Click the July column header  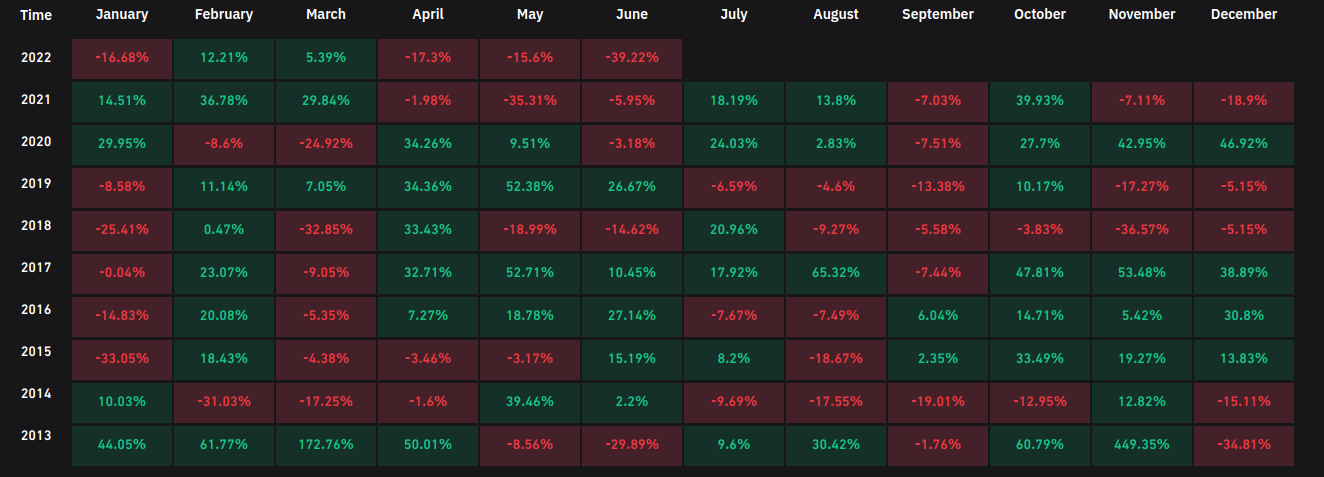pyautogui.click(x=733, y=15)
